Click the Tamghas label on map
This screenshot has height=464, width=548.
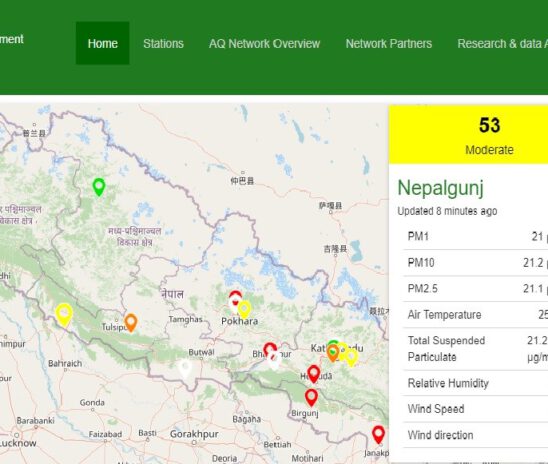pos(185,319)
